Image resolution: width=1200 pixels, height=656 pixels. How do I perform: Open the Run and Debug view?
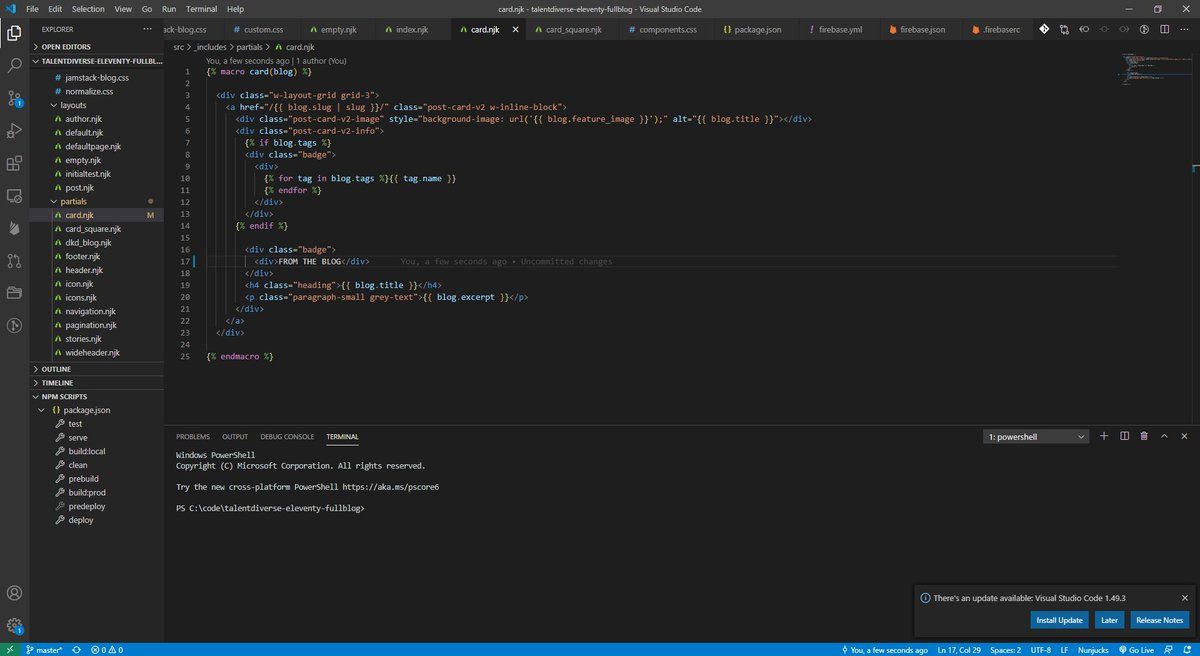[x=14, y=131]
